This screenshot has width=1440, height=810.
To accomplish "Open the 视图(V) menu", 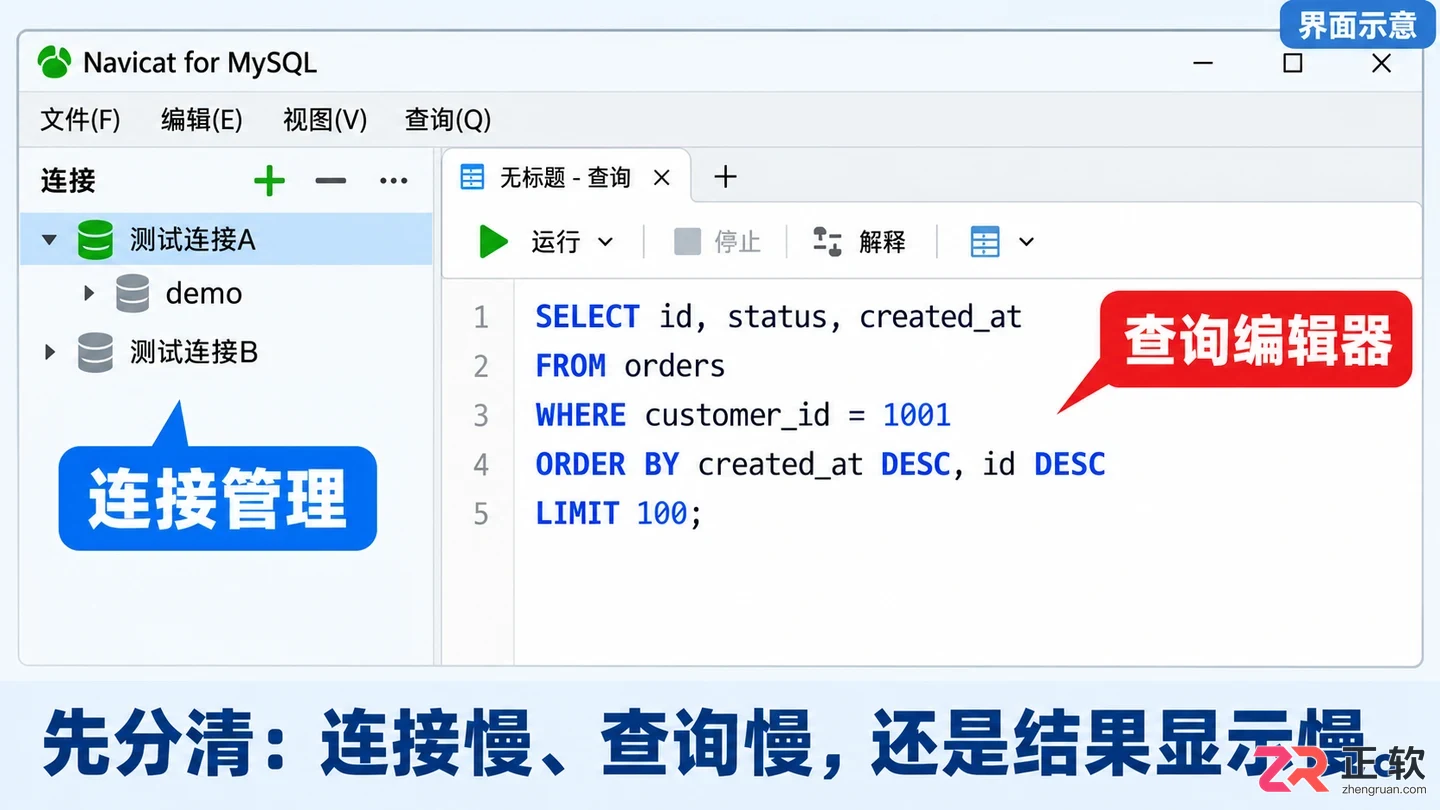I will pos(325,120).
